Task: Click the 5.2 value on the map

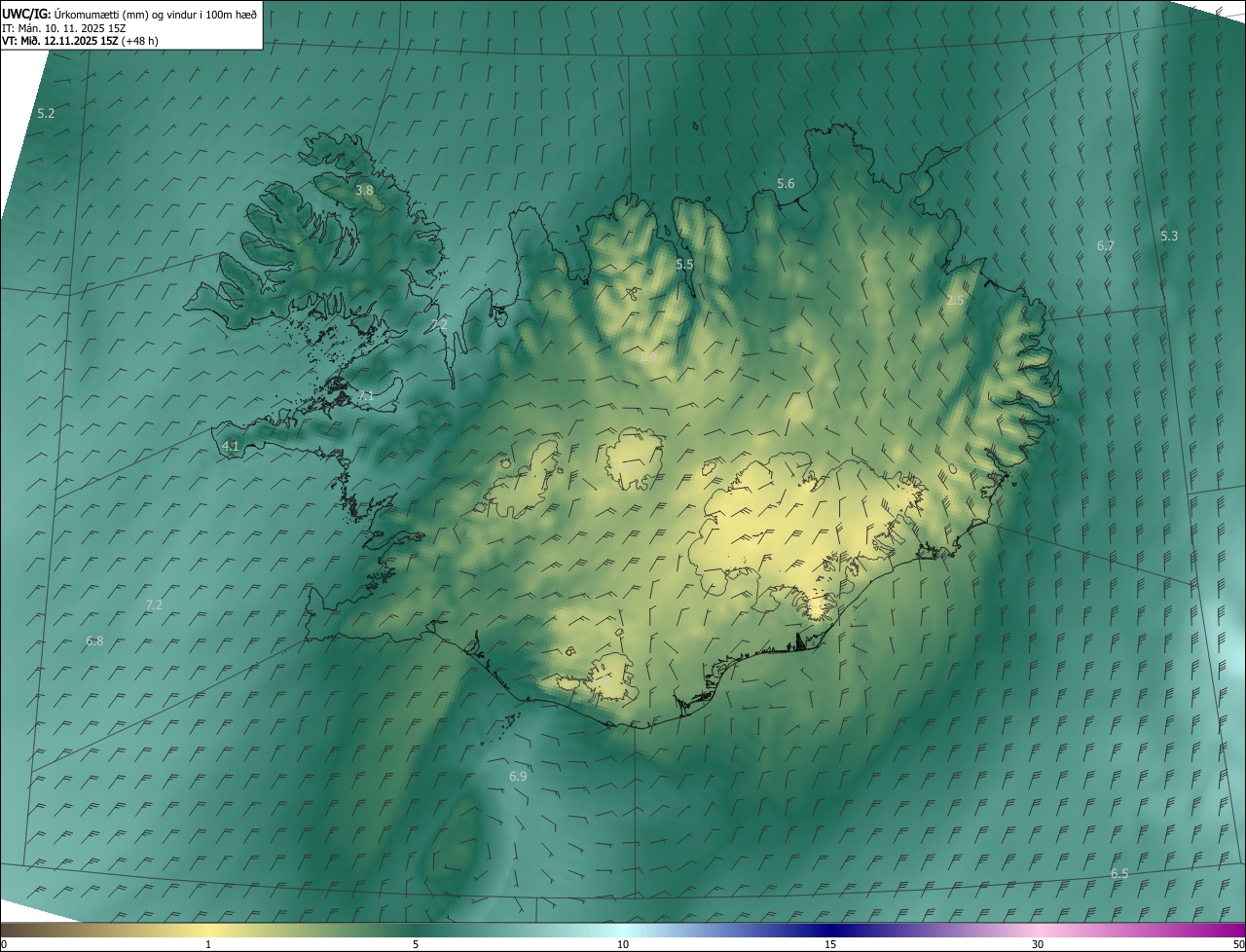Action: 46,114
